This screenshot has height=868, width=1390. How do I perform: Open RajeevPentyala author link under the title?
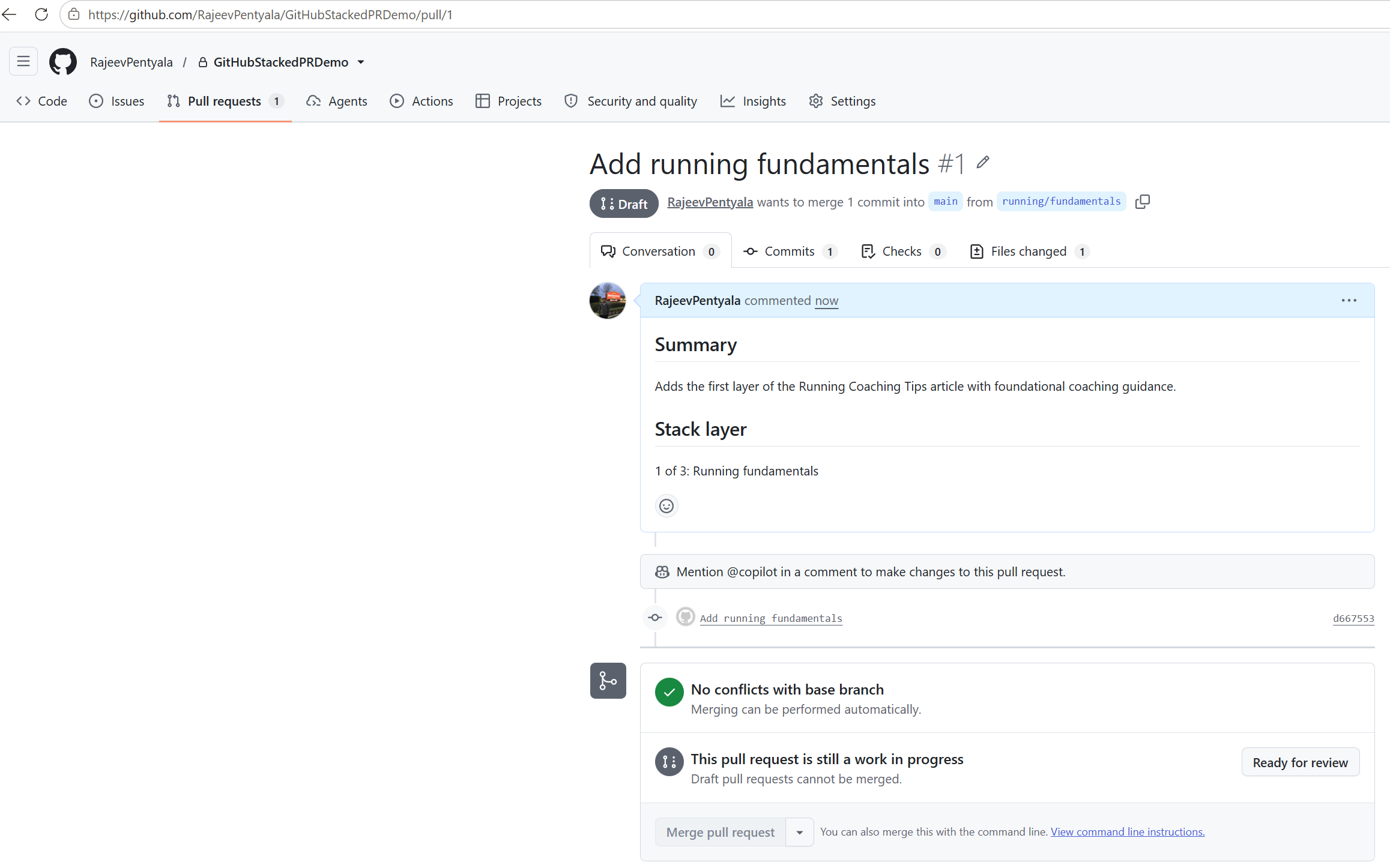tap(710, 202)
